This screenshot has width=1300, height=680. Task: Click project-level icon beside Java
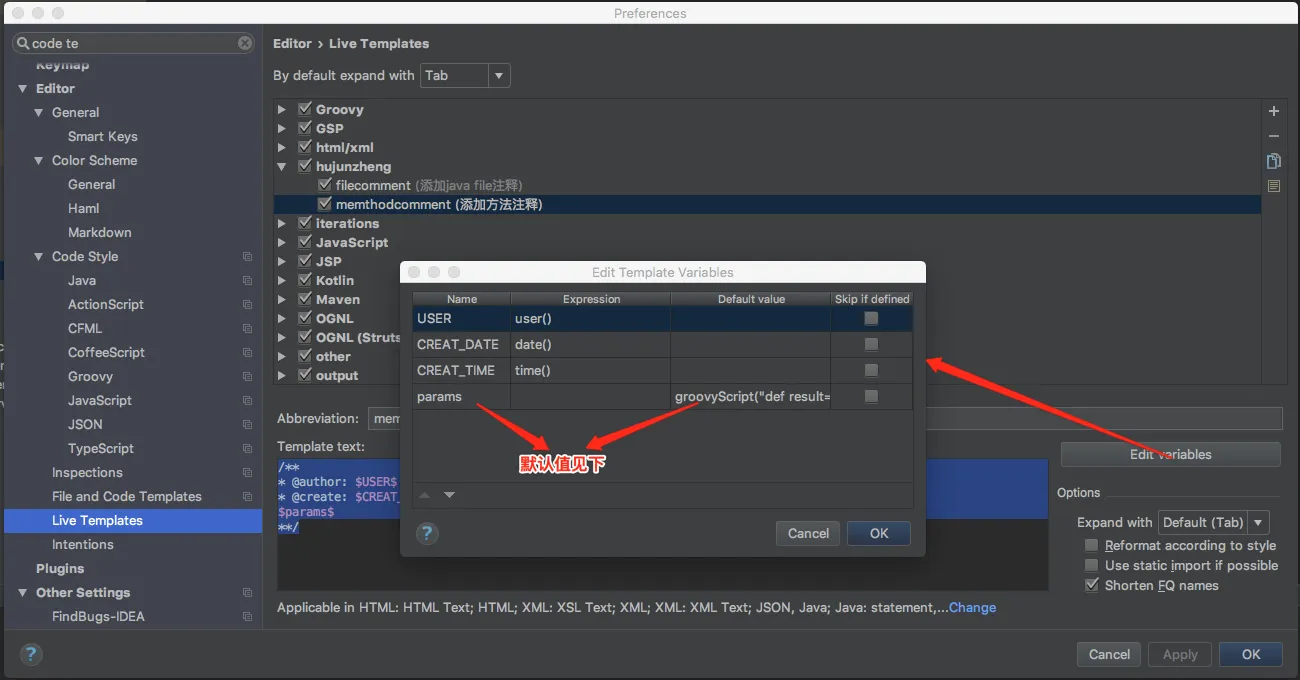point(247,281)
